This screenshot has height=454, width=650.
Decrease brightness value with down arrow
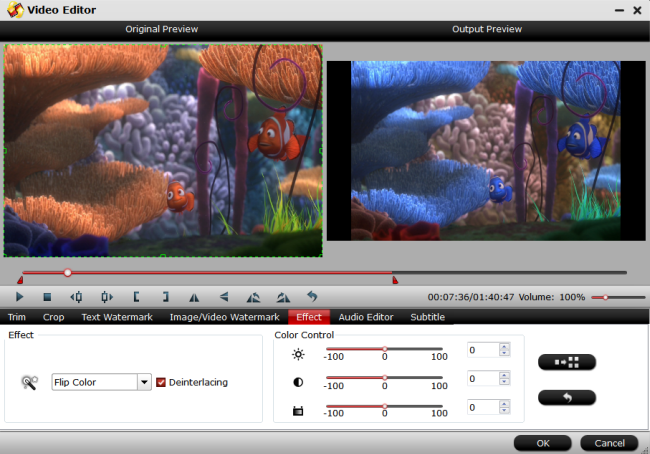(x=504, y=353)
